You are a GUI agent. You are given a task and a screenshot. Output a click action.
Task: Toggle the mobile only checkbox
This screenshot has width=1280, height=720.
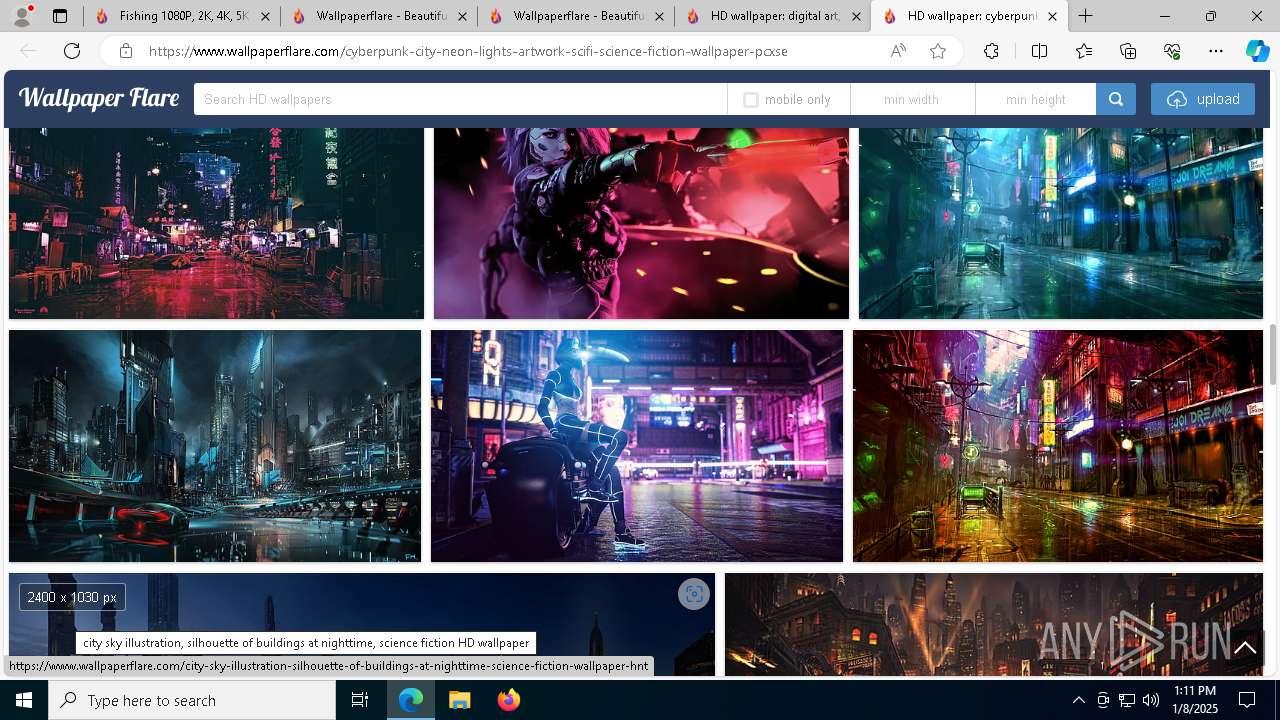click(x=751, y=100)
